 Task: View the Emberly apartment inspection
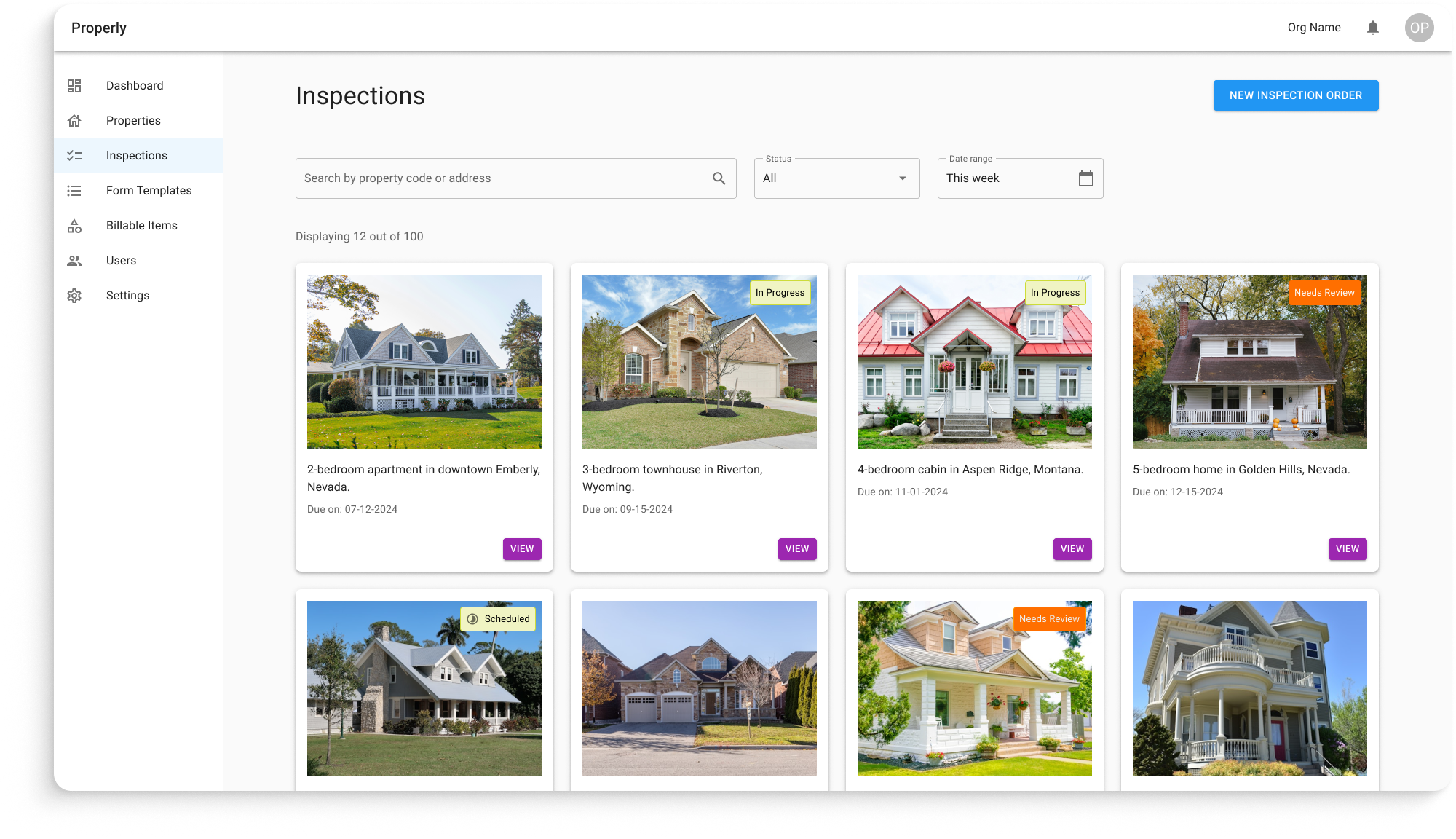pos(522,549)
